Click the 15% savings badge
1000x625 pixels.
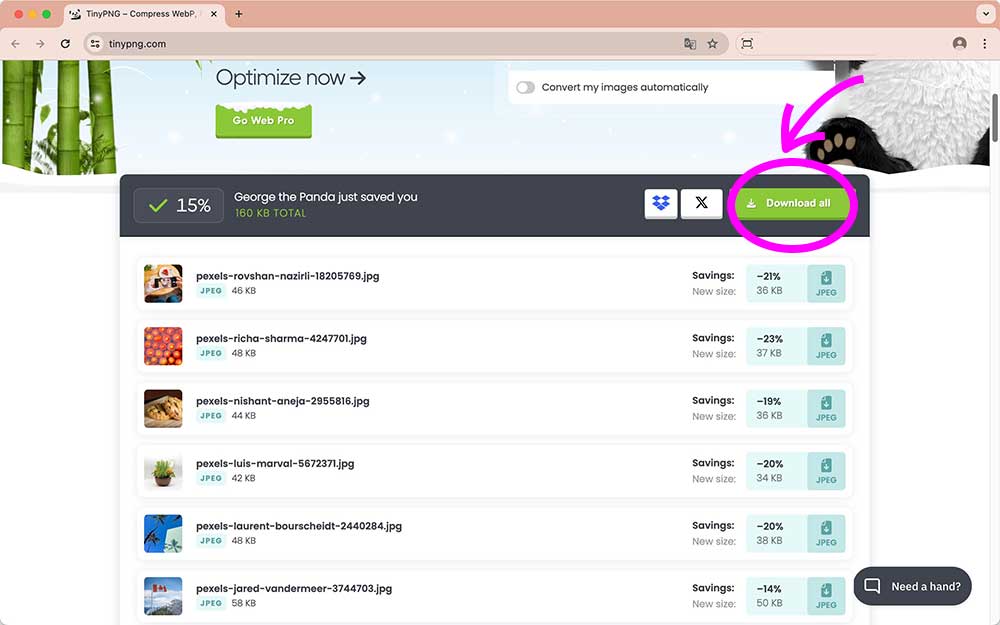click(x=179, y=205)
